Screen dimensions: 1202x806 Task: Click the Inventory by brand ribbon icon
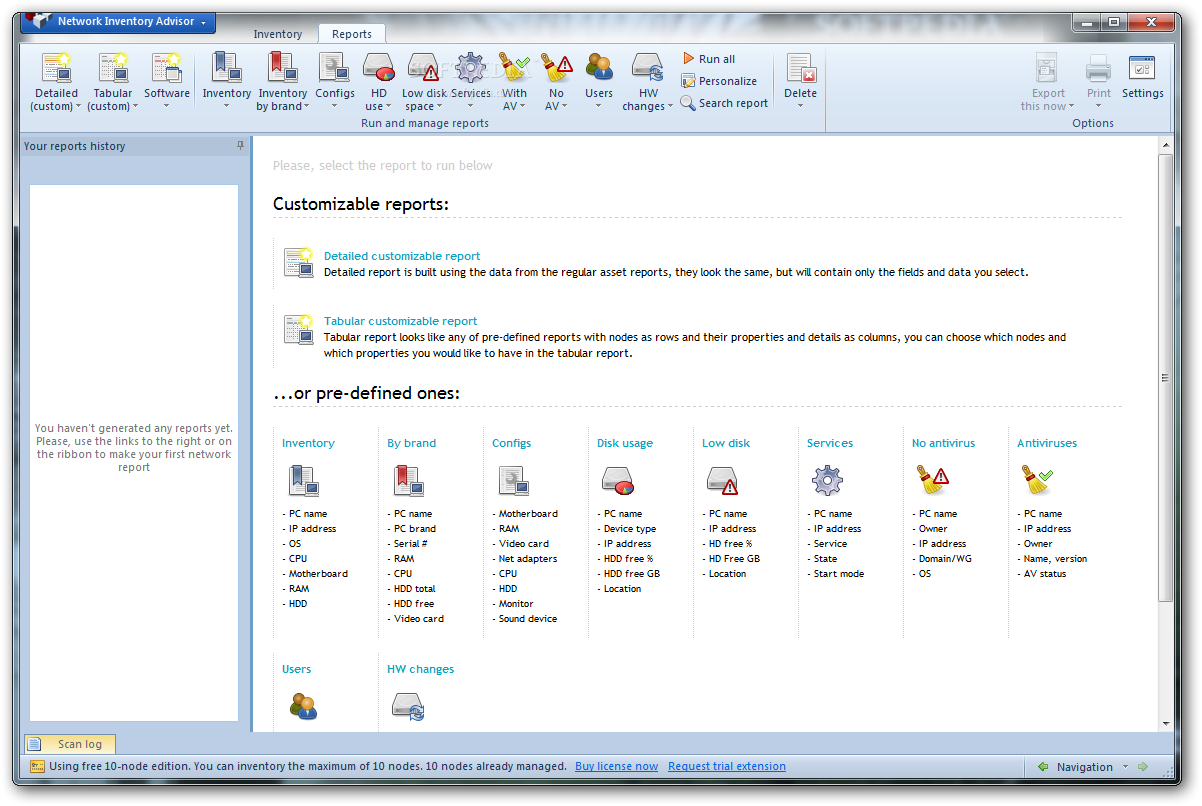282,68
